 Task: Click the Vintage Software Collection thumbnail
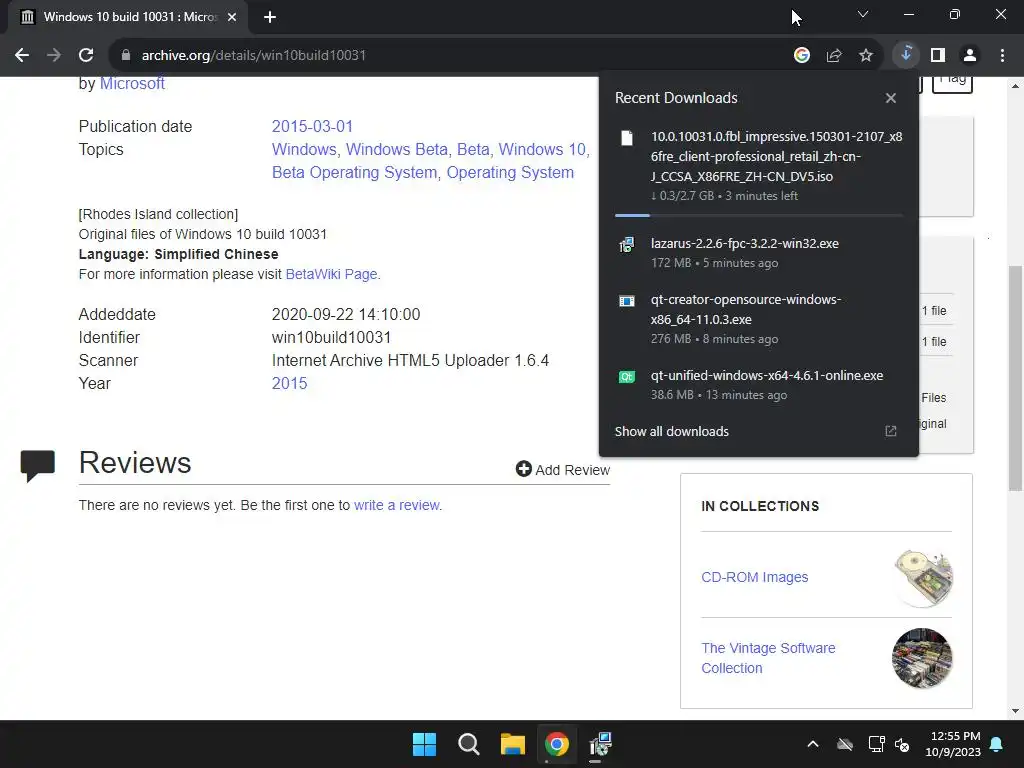pyautogui.click(x=922, y=658)
